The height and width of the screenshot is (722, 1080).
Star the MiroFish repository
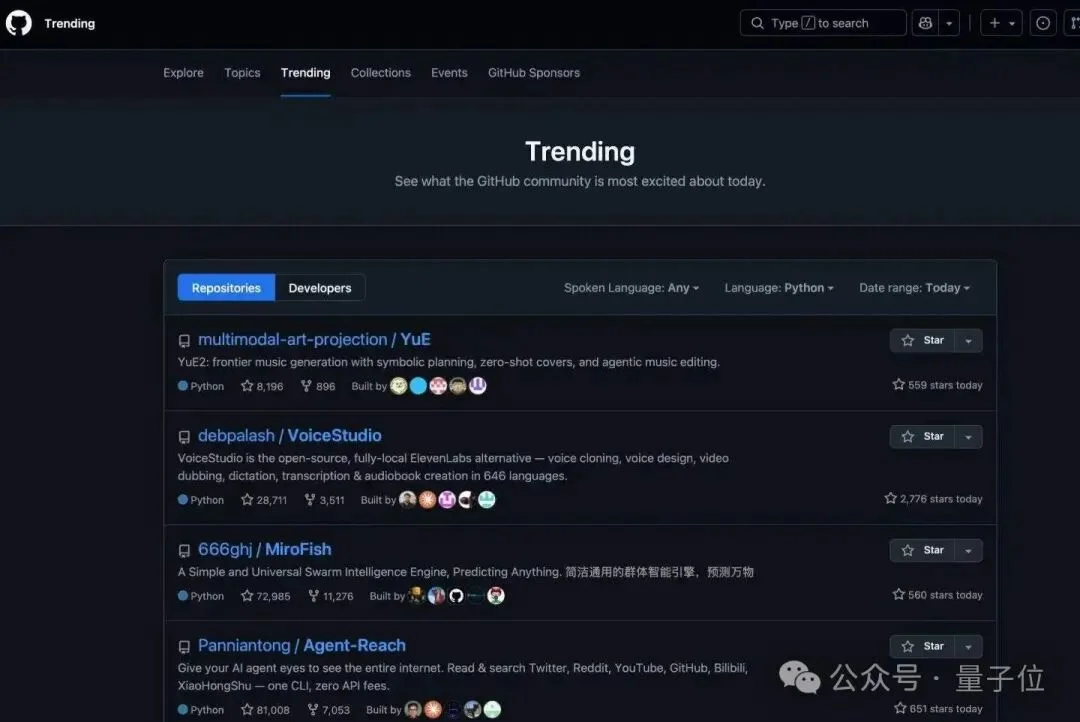point(922,550)
